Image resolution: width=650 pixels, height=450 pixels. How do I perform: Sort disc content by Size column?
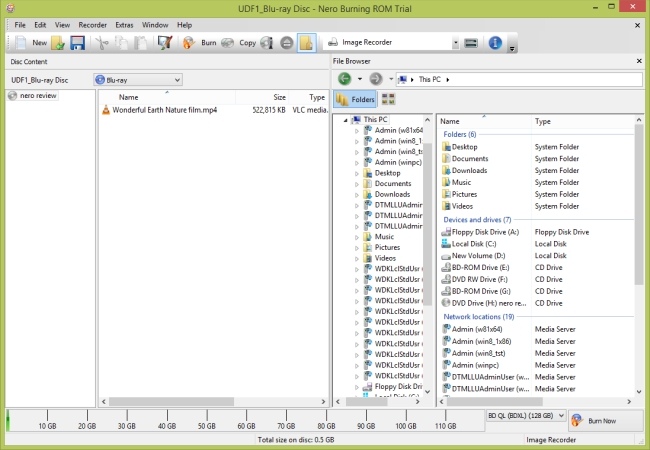pyautogui.click(x=279, y=97)
